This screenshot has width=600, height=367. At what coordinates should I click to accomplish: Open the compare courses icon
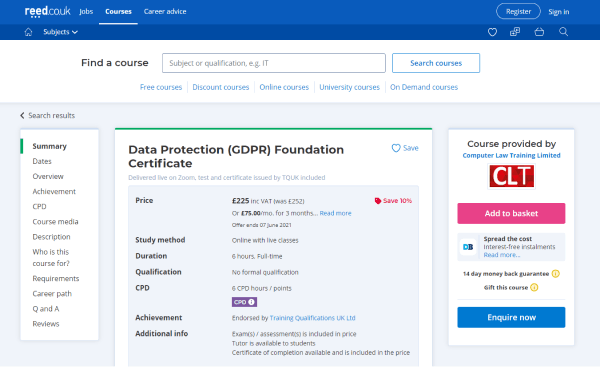click(515, 32)
